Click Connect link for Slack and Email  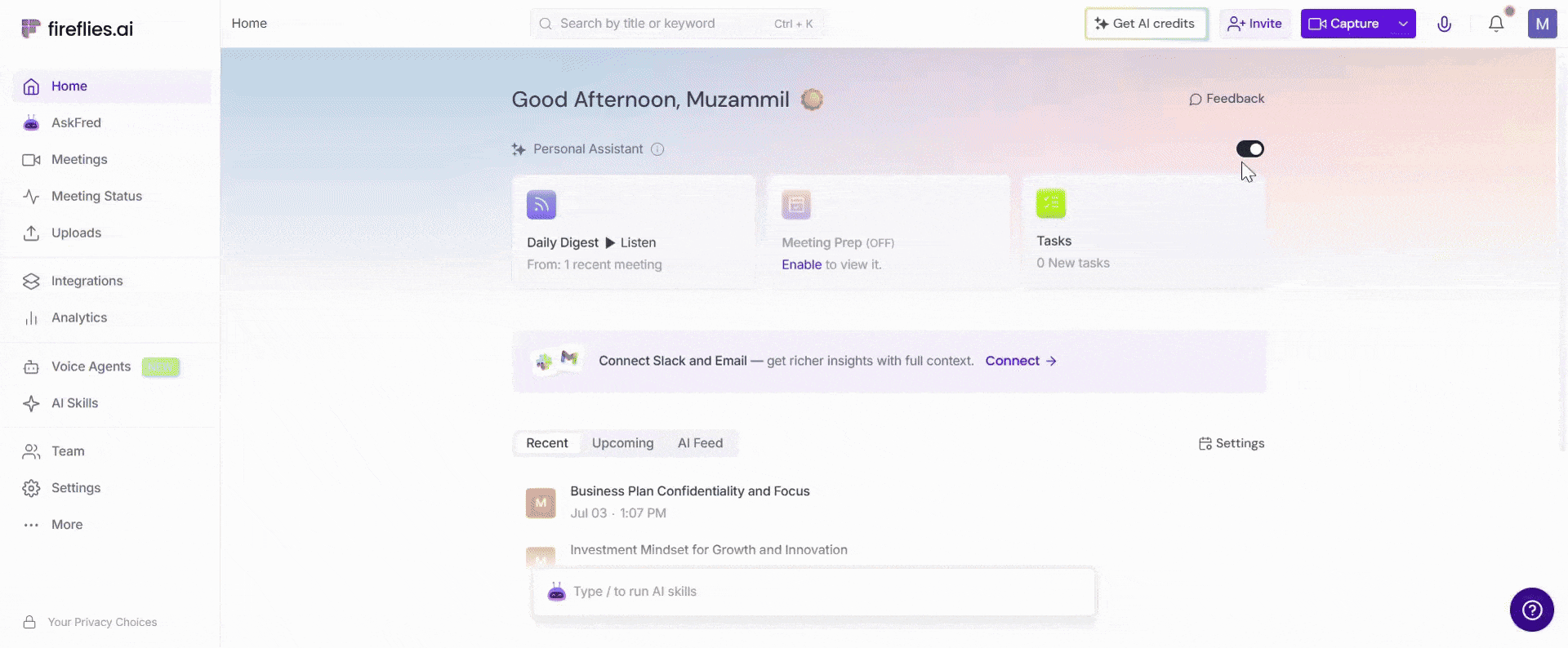(x=1021, y=362)
